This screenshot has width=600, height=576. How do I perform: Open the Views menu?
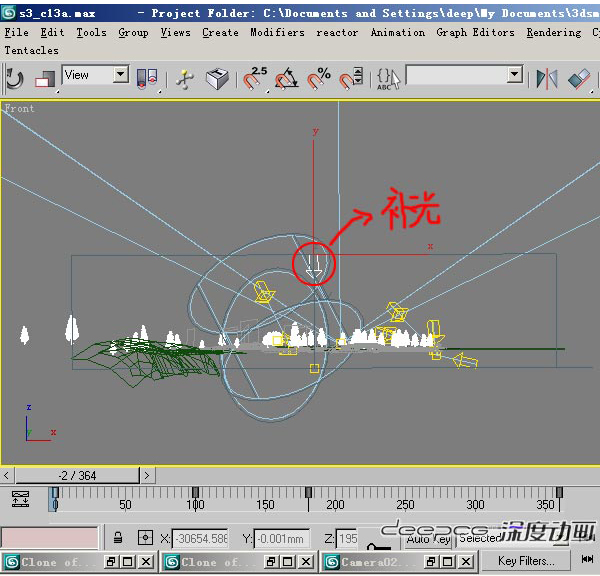click(x=175, y=33)
